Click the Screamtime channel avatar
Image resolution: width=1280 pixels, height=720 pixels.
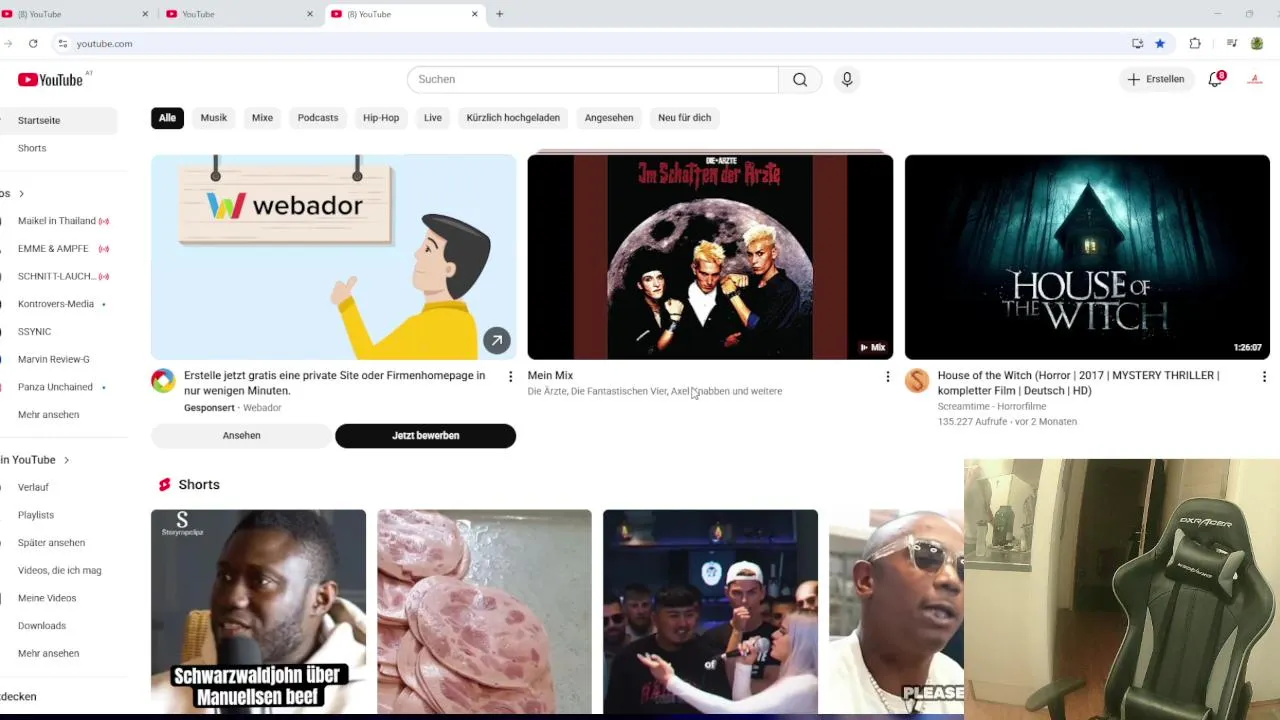pyautogui.click(x=917, y=381)
